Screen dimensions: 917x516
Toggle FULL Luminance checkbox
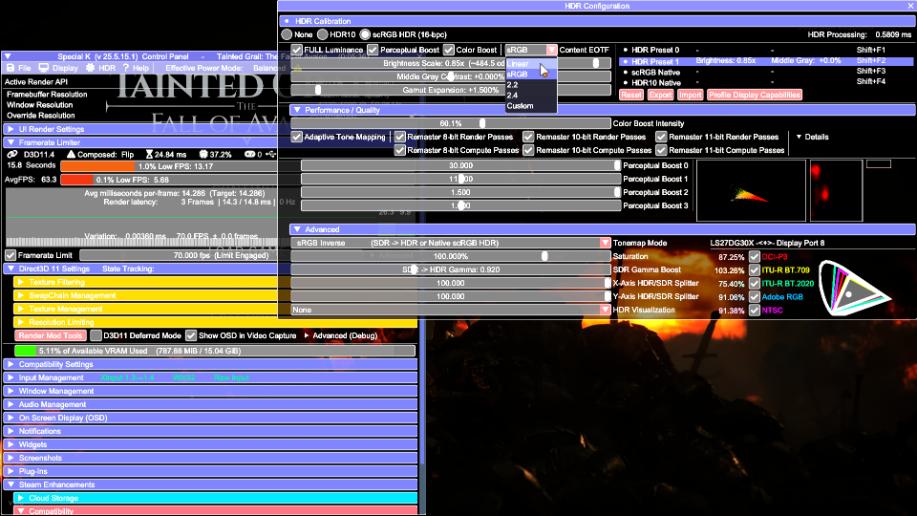coord(297,50)
